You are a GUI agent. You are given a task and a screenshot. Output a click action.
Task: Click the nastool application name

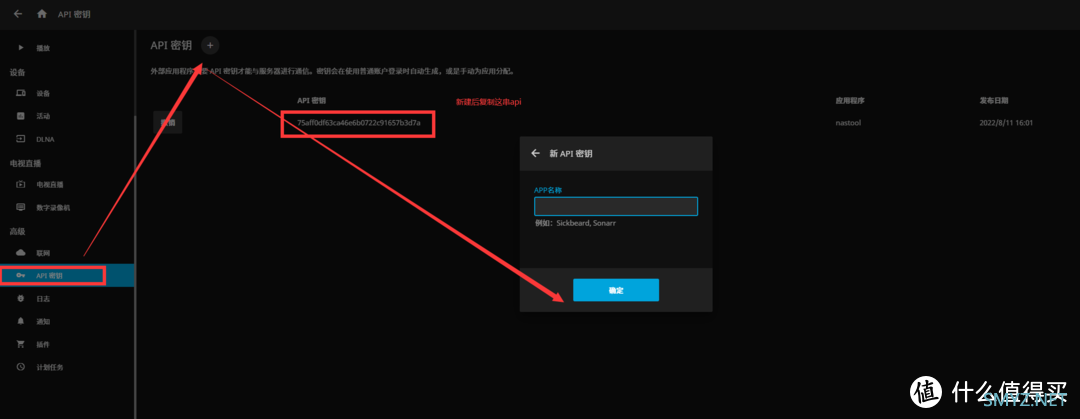click(849, 123)
